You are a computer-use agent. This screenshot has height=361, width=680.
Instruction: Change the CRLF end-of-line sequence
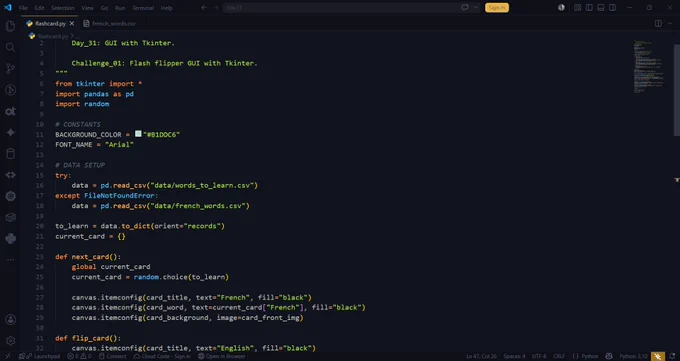559,356
